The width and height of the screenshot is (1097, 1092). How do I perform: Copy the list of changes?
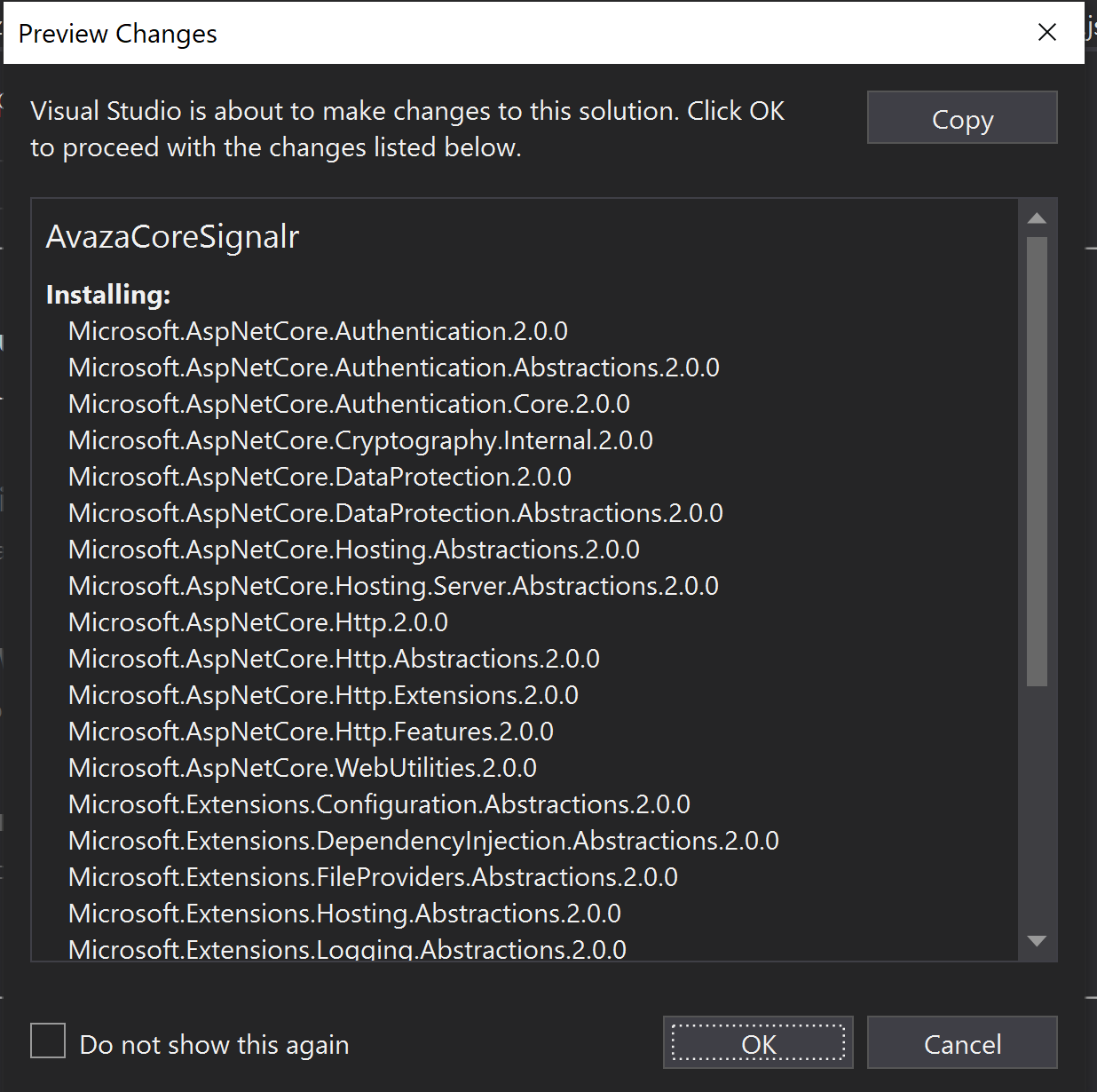click(x=961, y=117)
